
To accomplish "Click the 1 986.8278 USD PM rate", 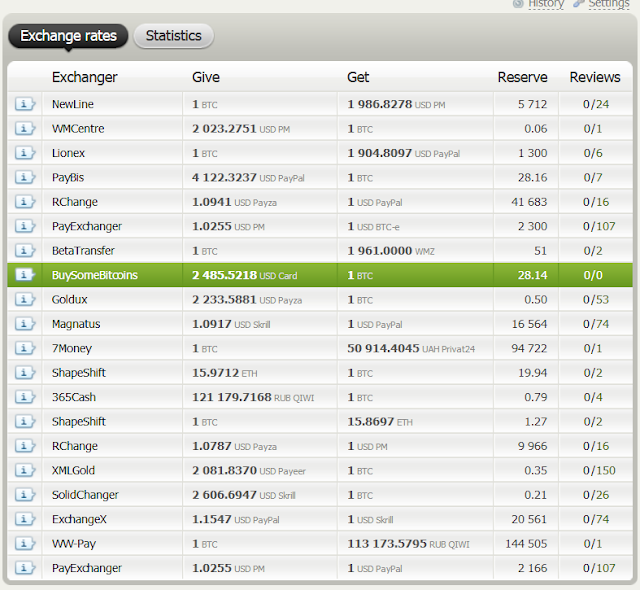I will pos(396,104).
